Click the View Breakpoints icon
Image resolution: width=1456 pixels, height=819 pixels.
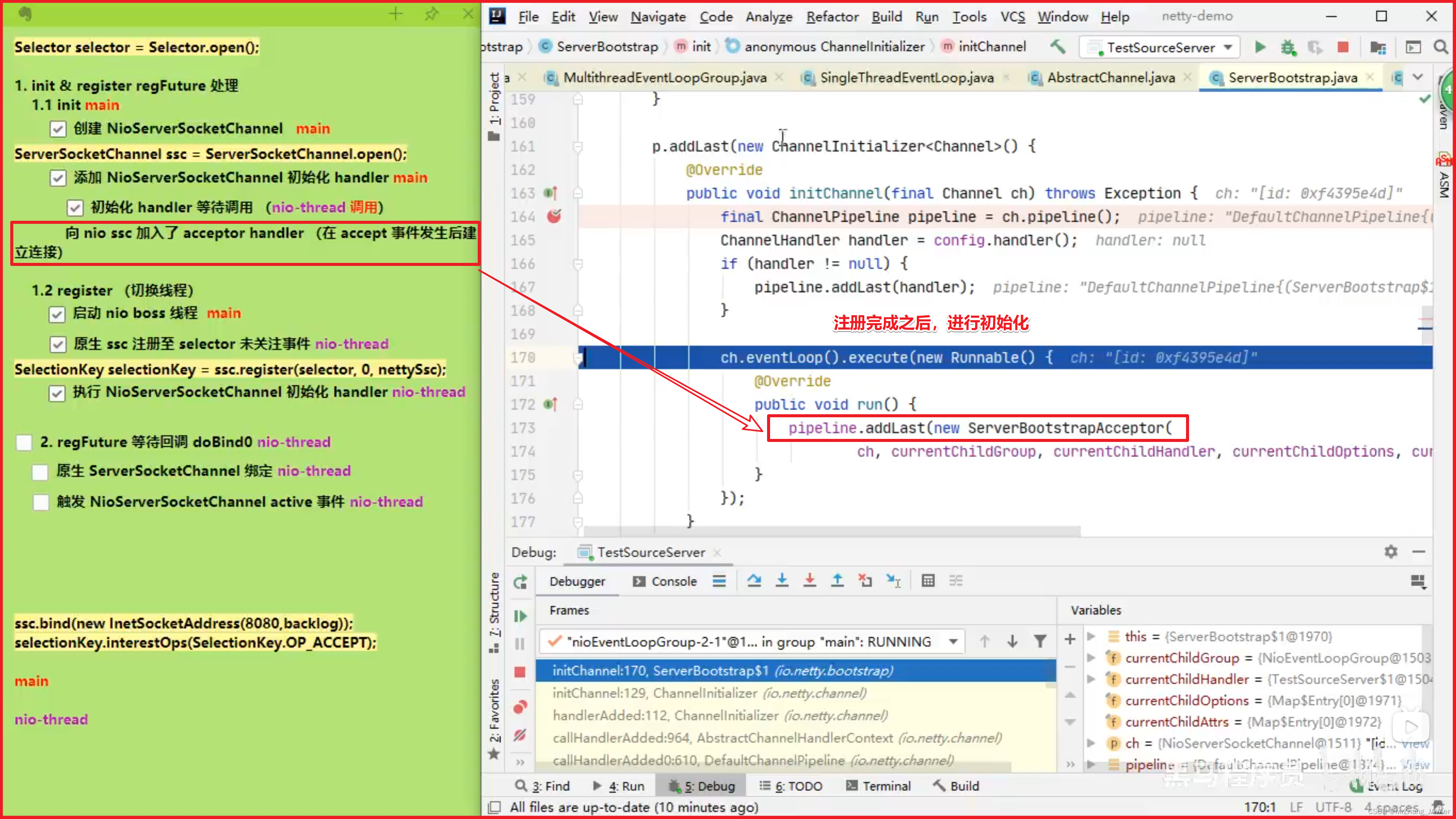click(520, 707)
